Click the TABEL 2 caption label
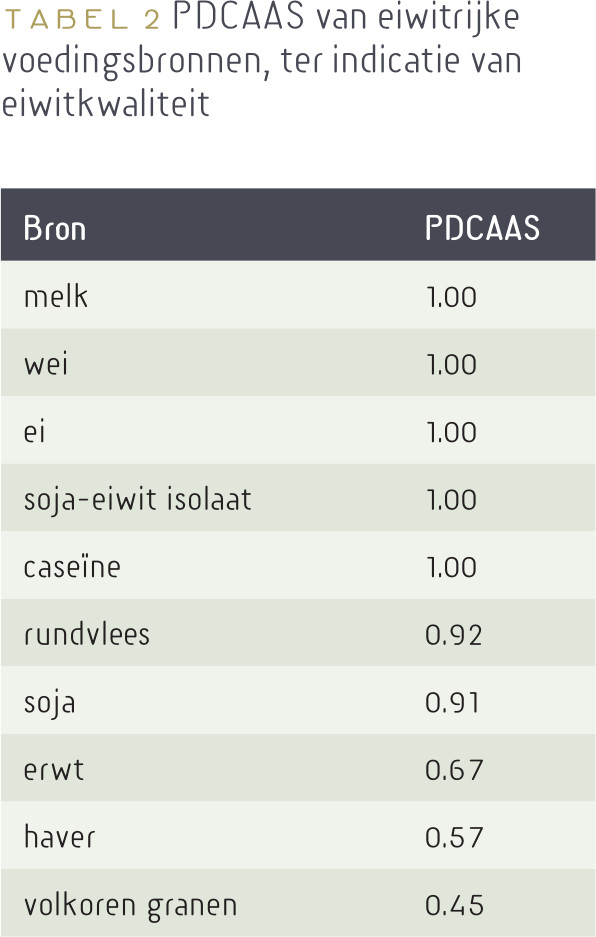 pos(82,19)
